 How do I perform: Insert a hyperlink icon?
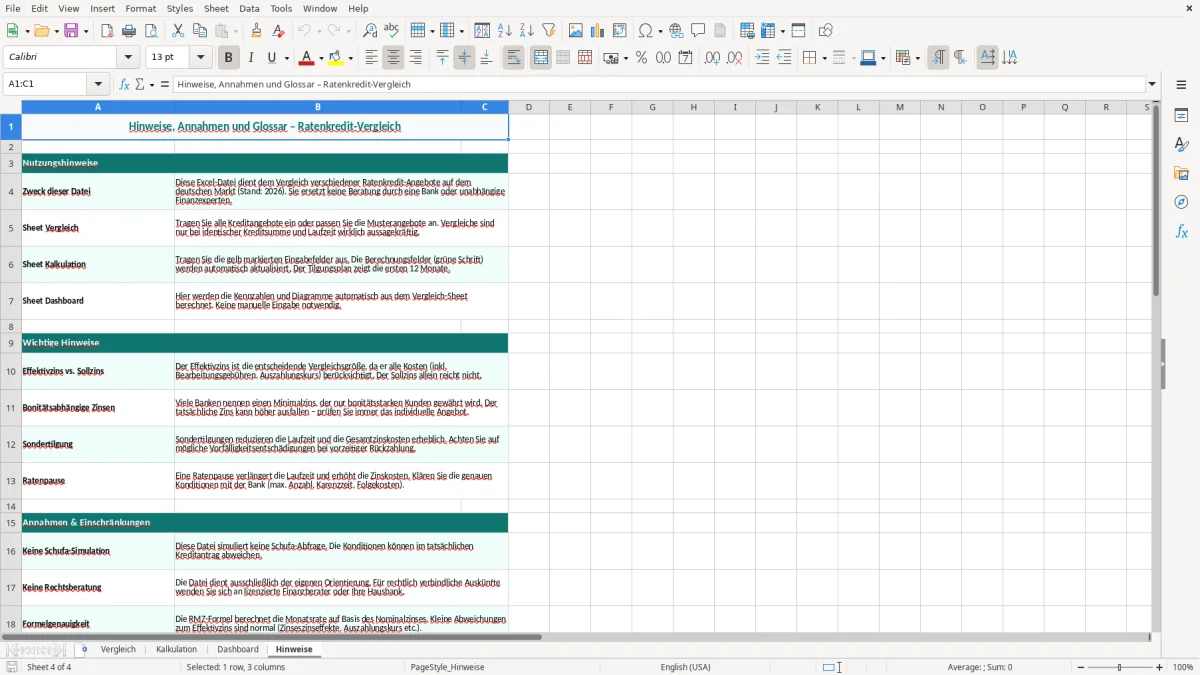point(676,31)
